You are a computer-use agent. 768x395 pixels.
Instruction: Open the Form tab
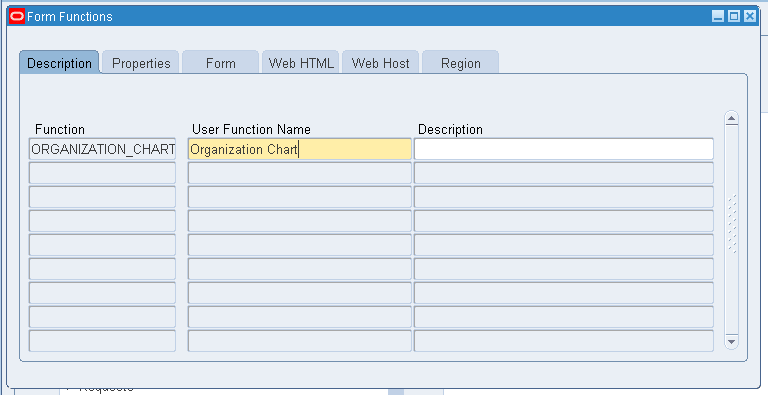[220, 63]
